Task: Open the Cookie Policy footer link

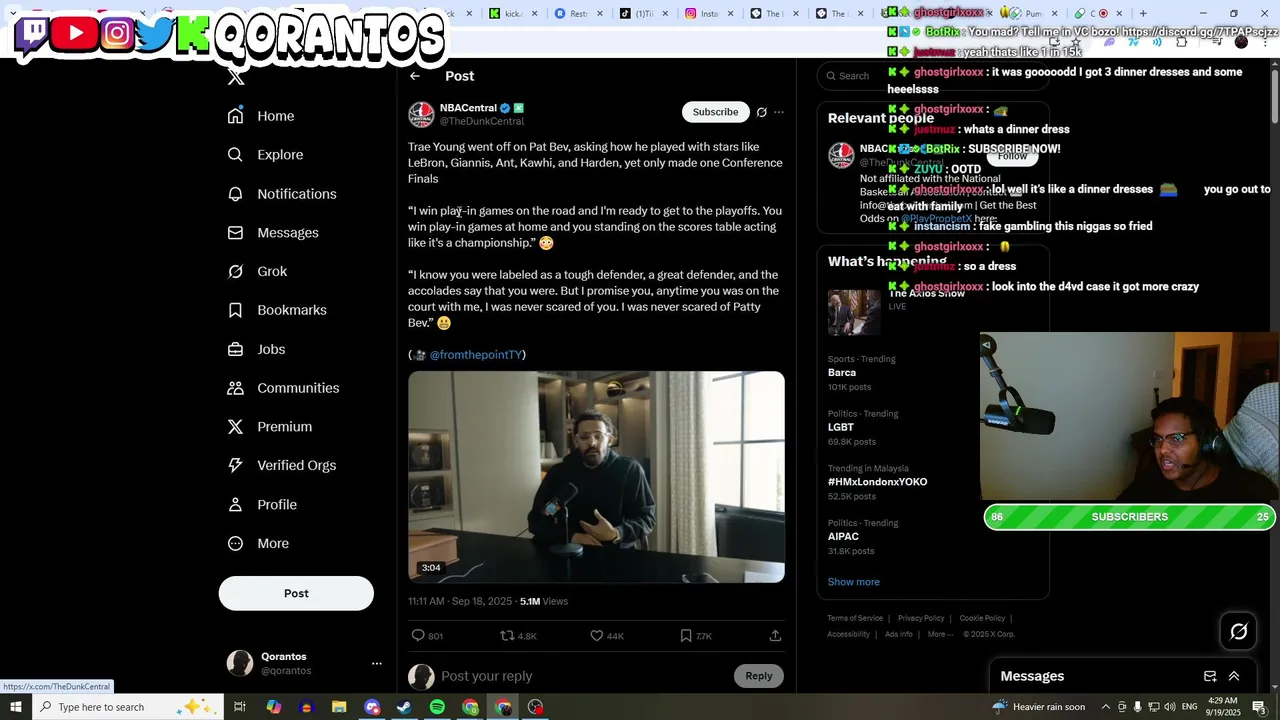Action: [982, 618]
